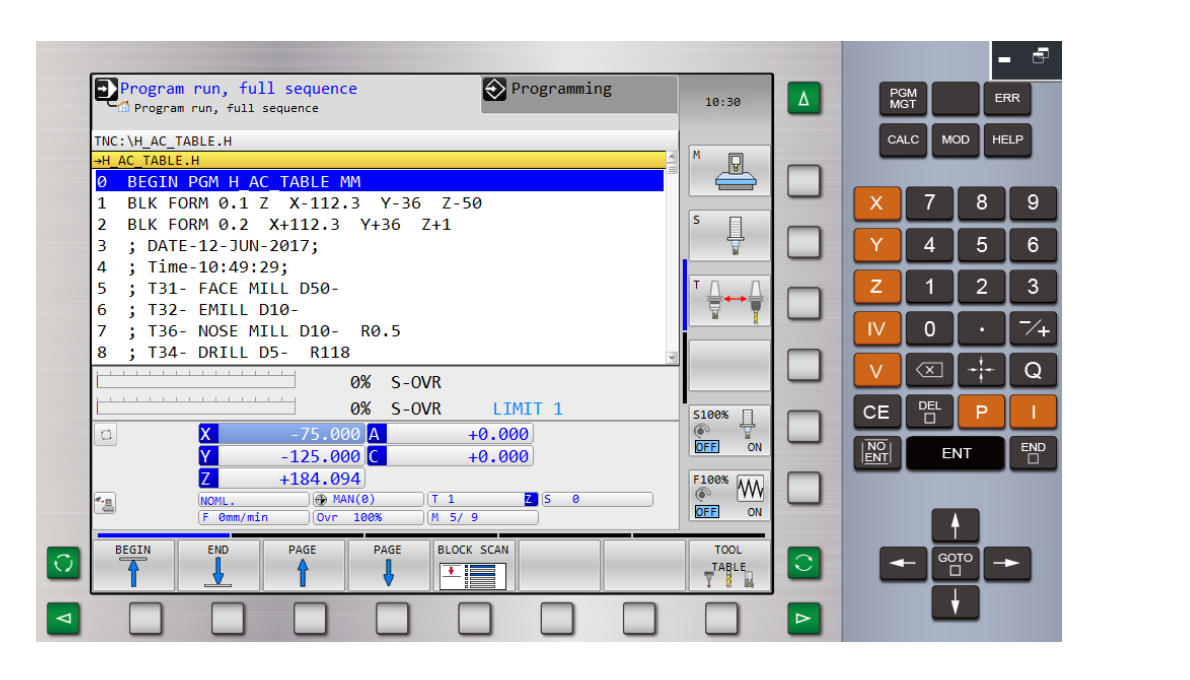
Task: Click the up arrow navigation key
Action: point(955,524)
